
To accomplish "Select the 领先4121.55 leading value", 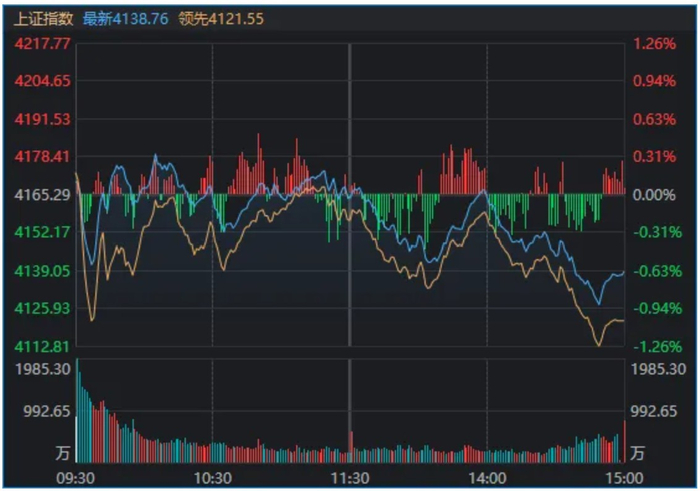I will point(221,19).
